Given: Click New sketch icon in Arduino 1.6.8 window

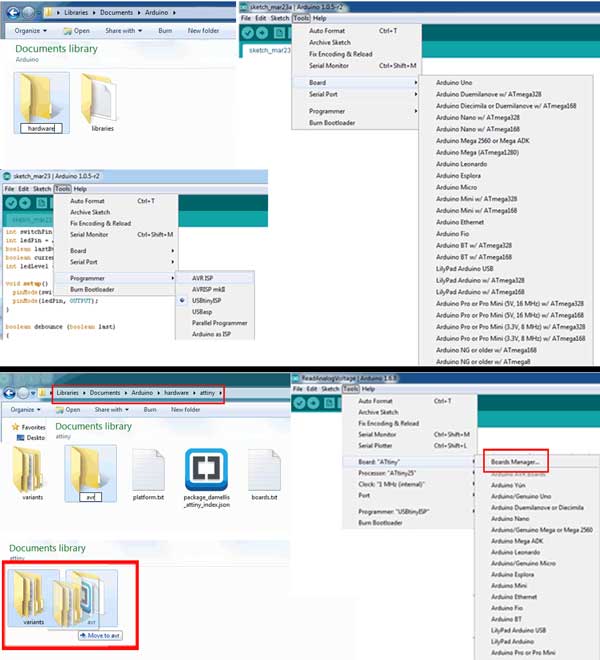Looking at the screenshot, I should (329, 403).
